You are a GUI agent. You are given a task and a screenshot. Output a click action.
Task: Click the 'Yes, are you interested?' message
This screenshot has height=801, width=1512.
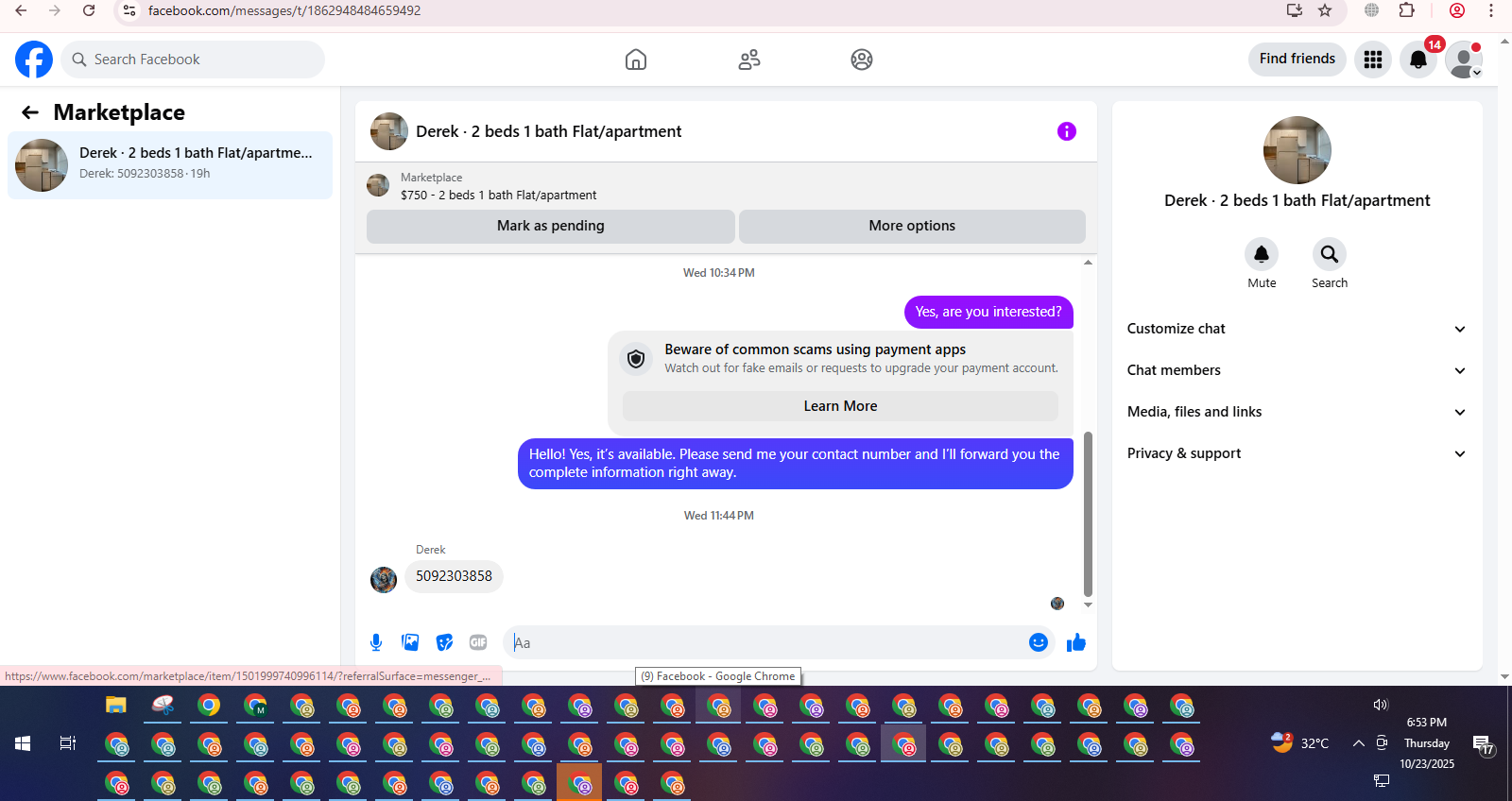988,312
